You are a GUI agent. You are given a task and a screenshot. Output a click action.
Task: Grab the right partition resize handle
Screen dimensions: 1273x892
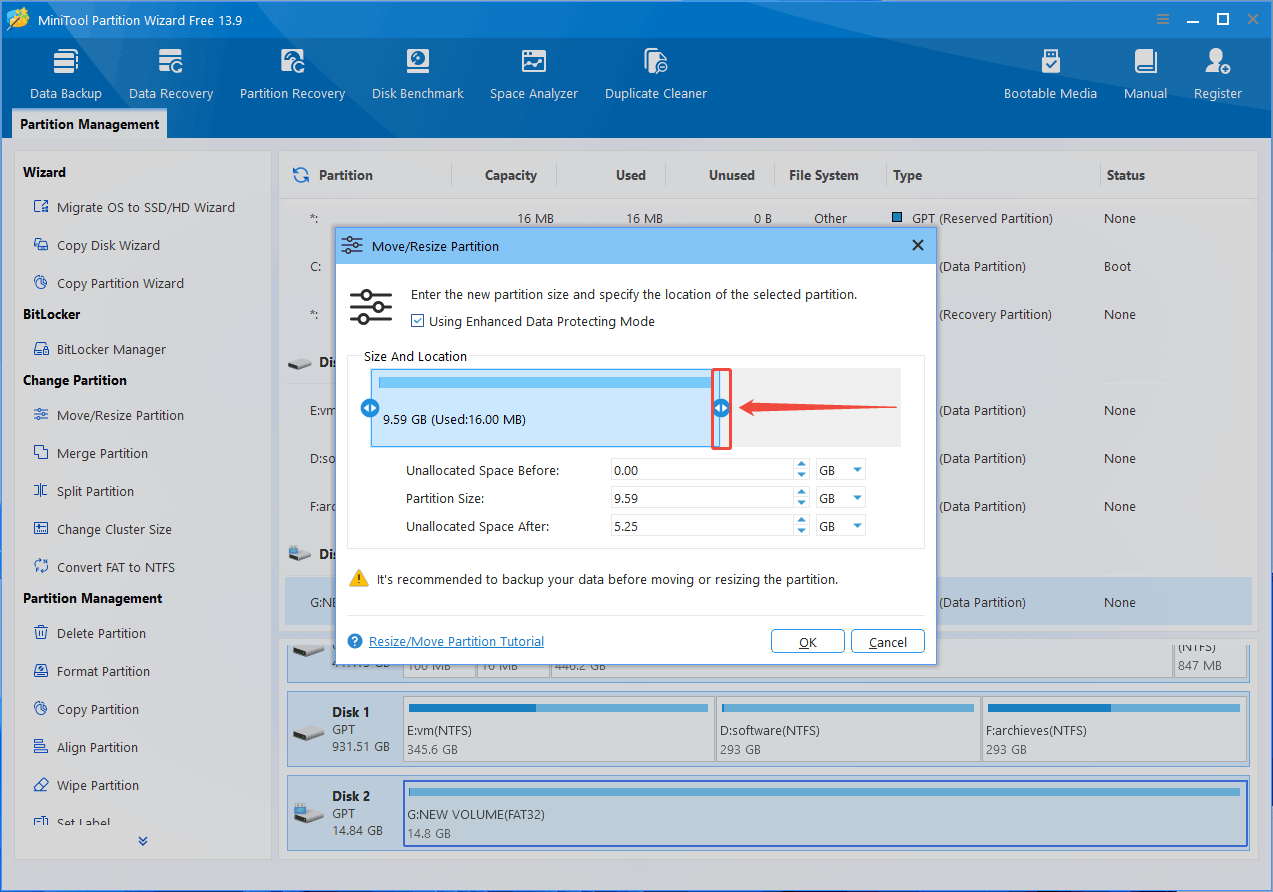(x=721, y=407)
